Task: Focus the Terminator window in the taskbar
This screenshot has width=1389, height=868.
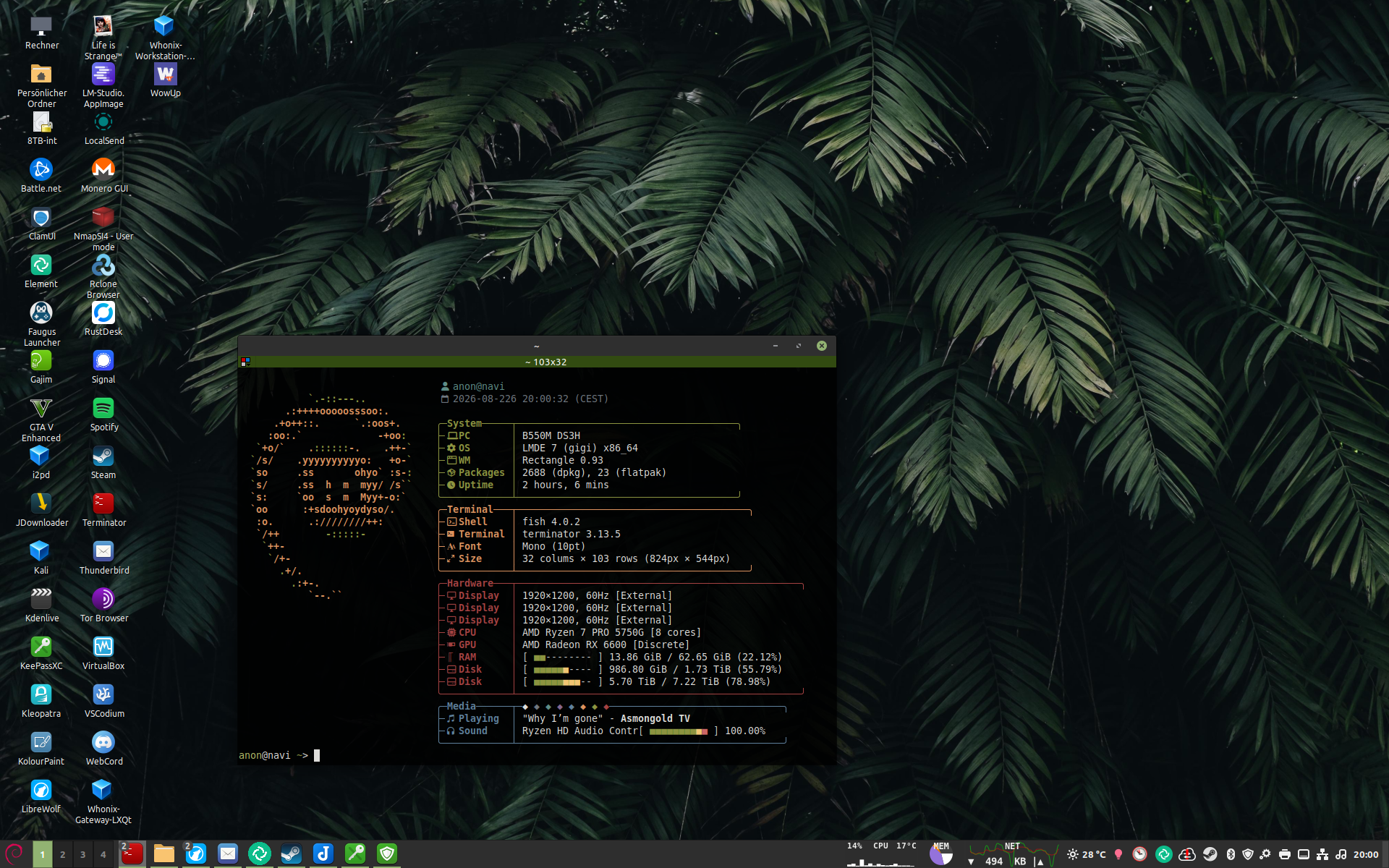Action: pyautogui.click(x=132, y=854)
